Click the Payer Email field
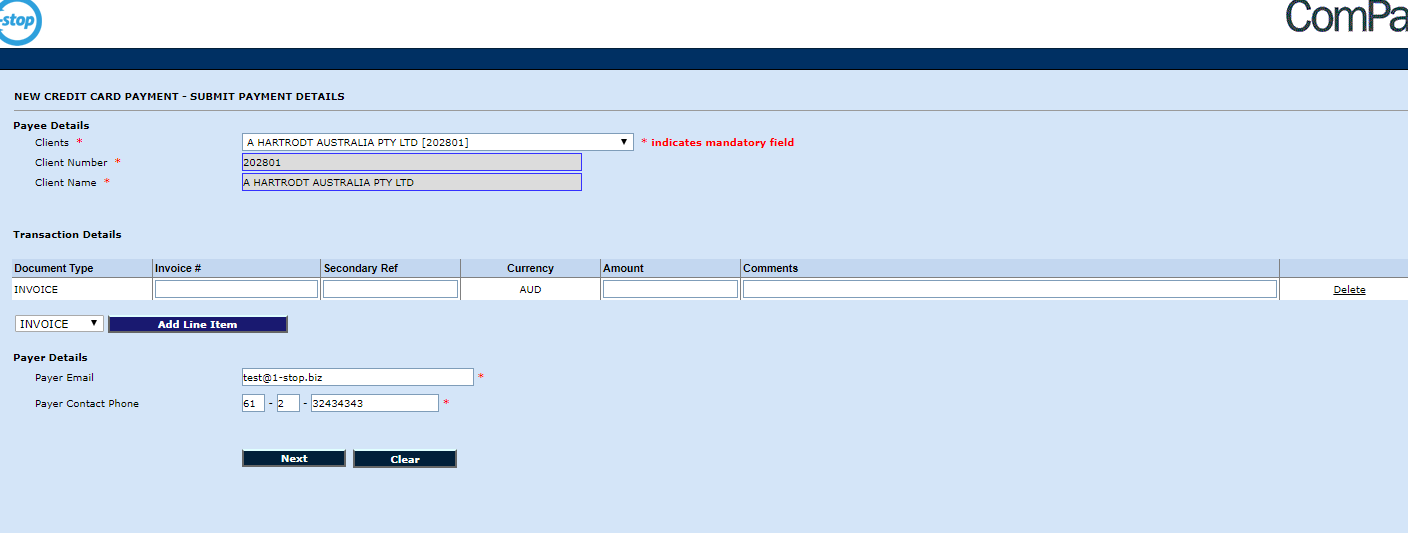This screenshot has width=1408, height=533. coord(357,377)
